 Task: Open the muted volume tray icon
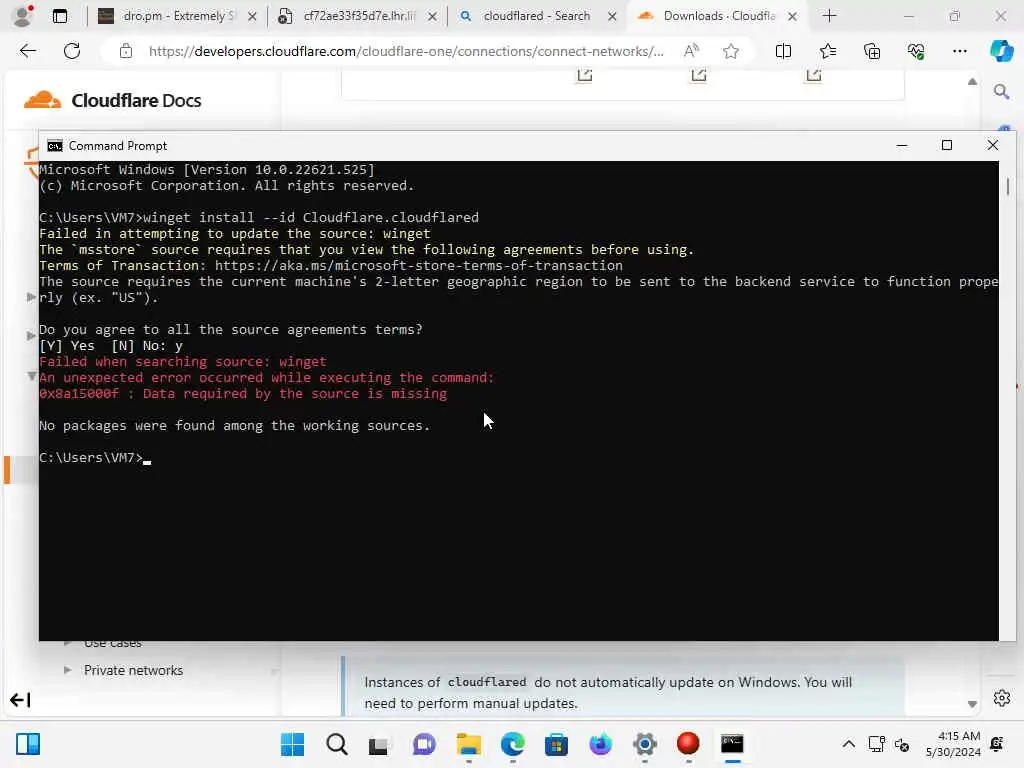tap(902, 744)
